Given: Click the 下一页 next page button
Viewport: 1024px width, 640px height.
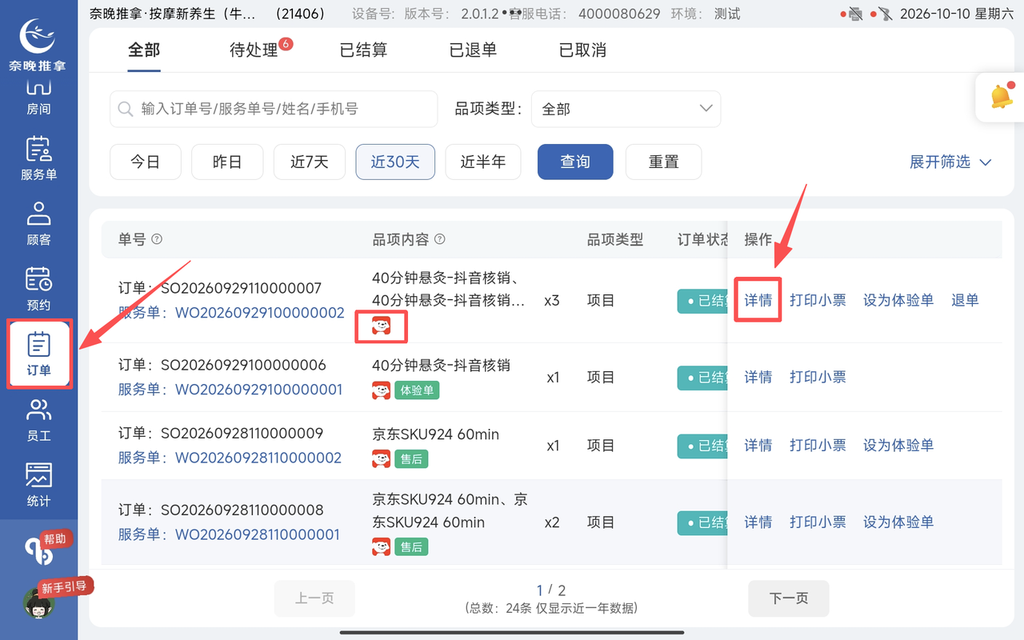Looking at the screenshot, I should click(788, 598).
